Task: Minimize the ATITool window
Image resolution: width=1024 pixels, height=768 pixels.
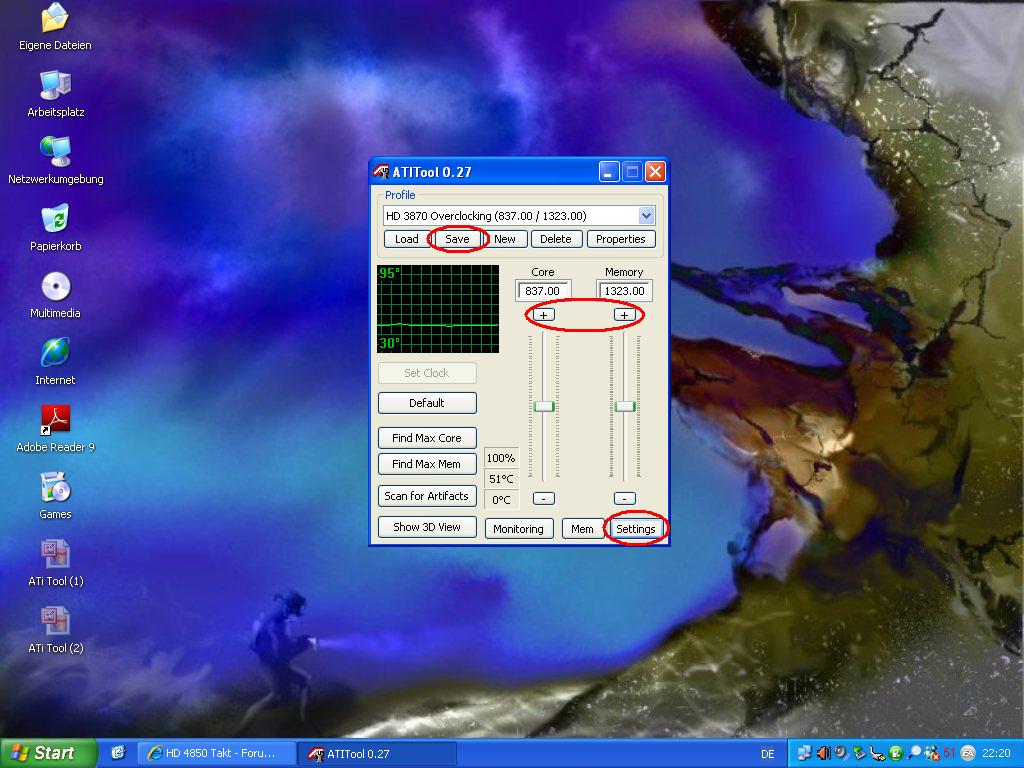Action: pos(609,172)
